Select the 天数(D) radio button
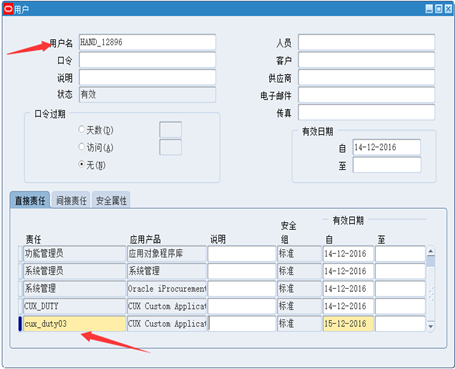This screenshot has width=455, height=369. pos(81,129)
